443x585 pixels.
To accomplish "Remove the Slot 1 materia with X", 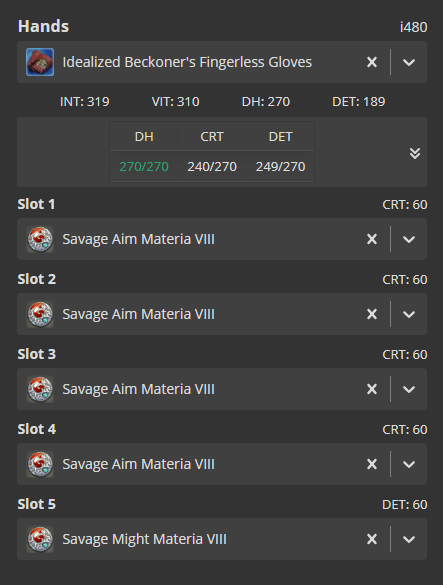I will [x=372, y=239].
